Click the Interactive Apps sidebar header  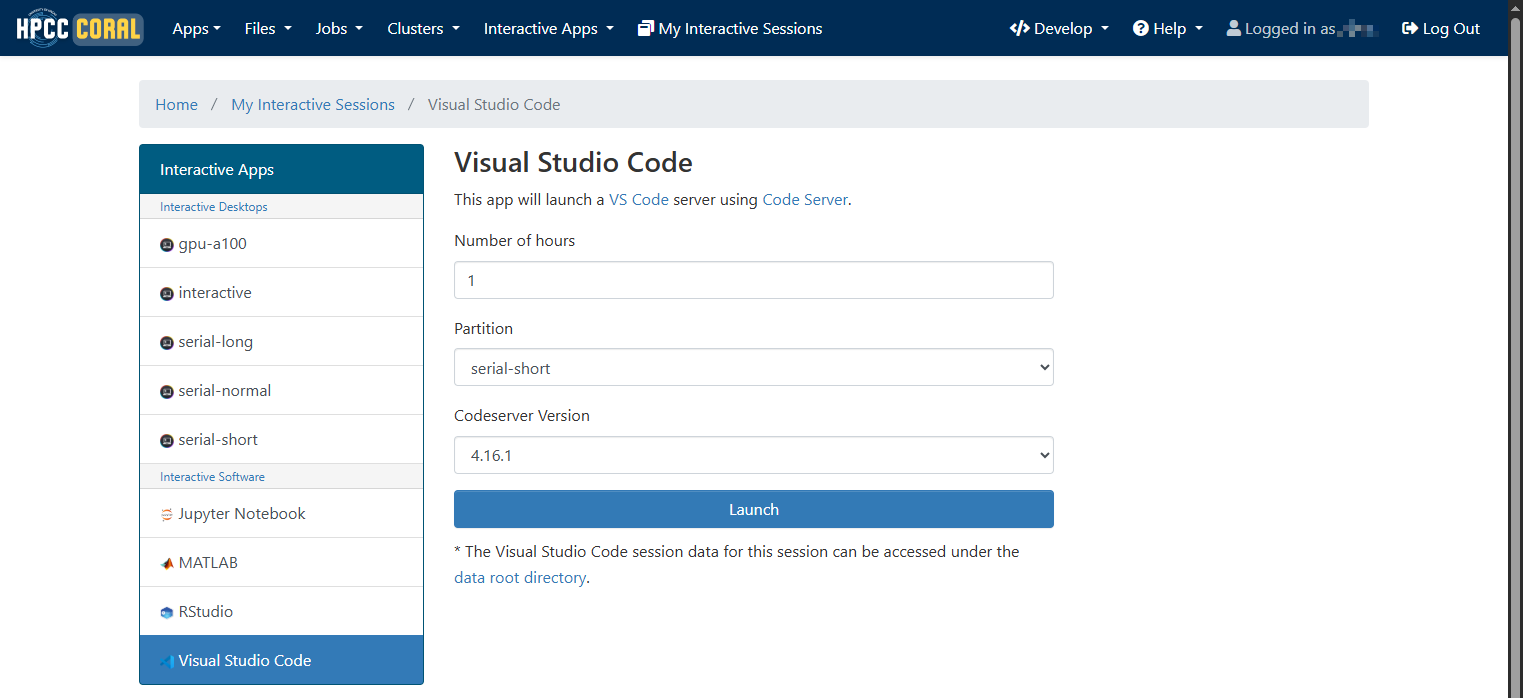(281, 169)
